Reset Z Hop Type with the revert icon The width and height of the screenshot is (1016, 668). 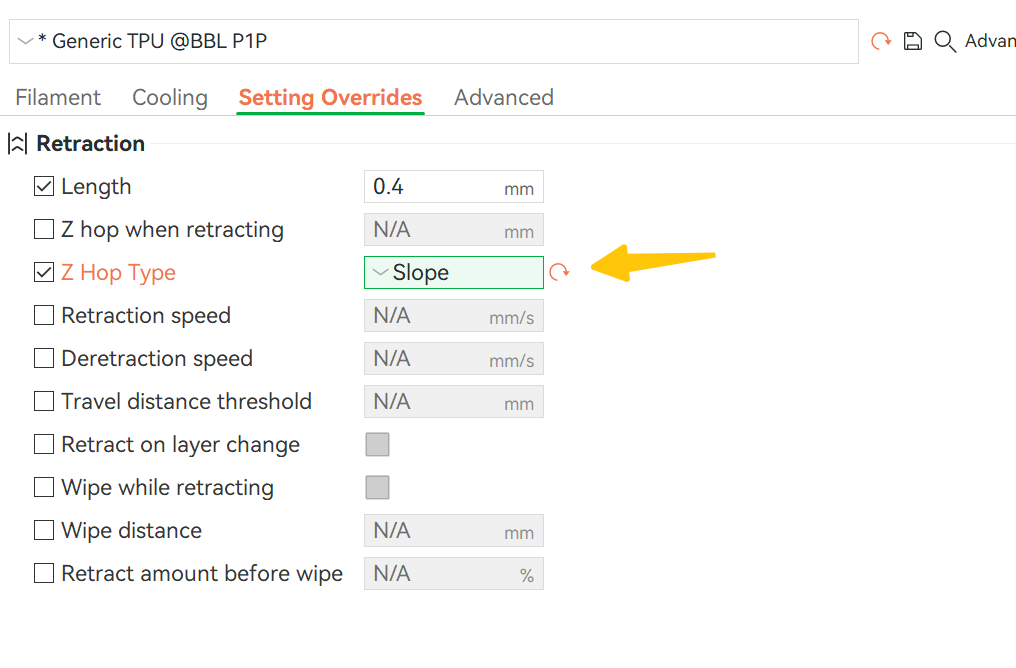point(559,272)
